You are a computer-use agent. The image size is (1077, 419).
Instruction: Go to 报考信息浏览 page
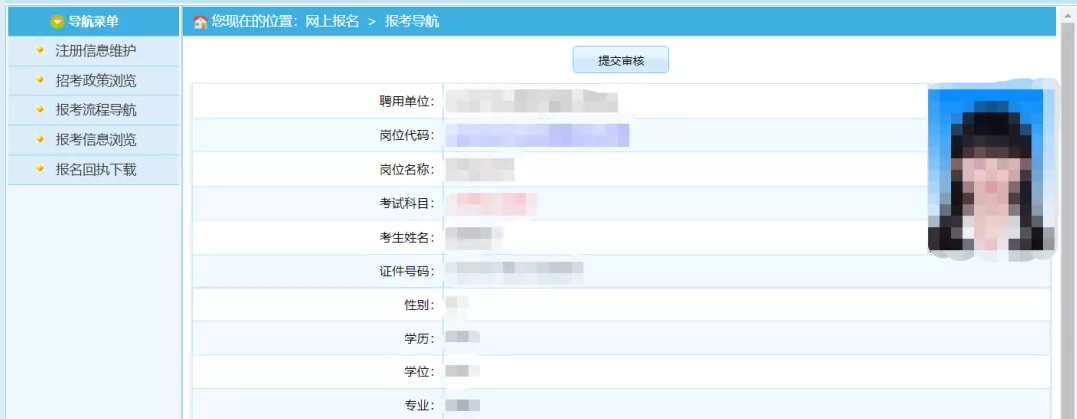tap(96, 140)
